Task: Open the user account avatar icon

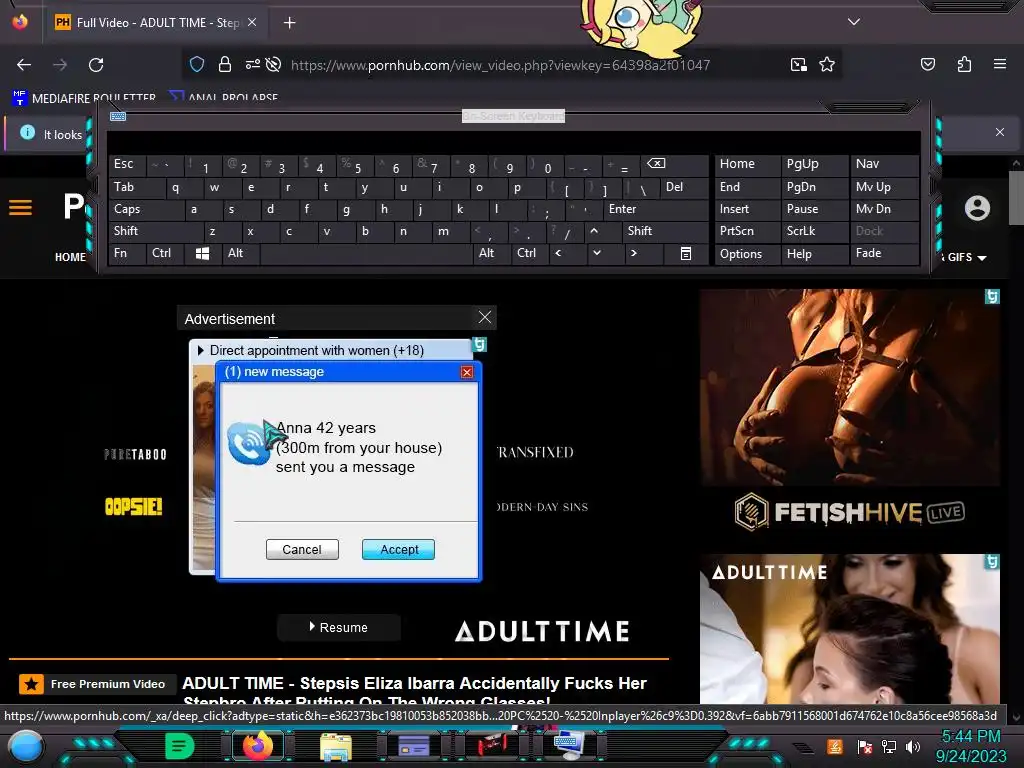Action: [x=977, y=208]
